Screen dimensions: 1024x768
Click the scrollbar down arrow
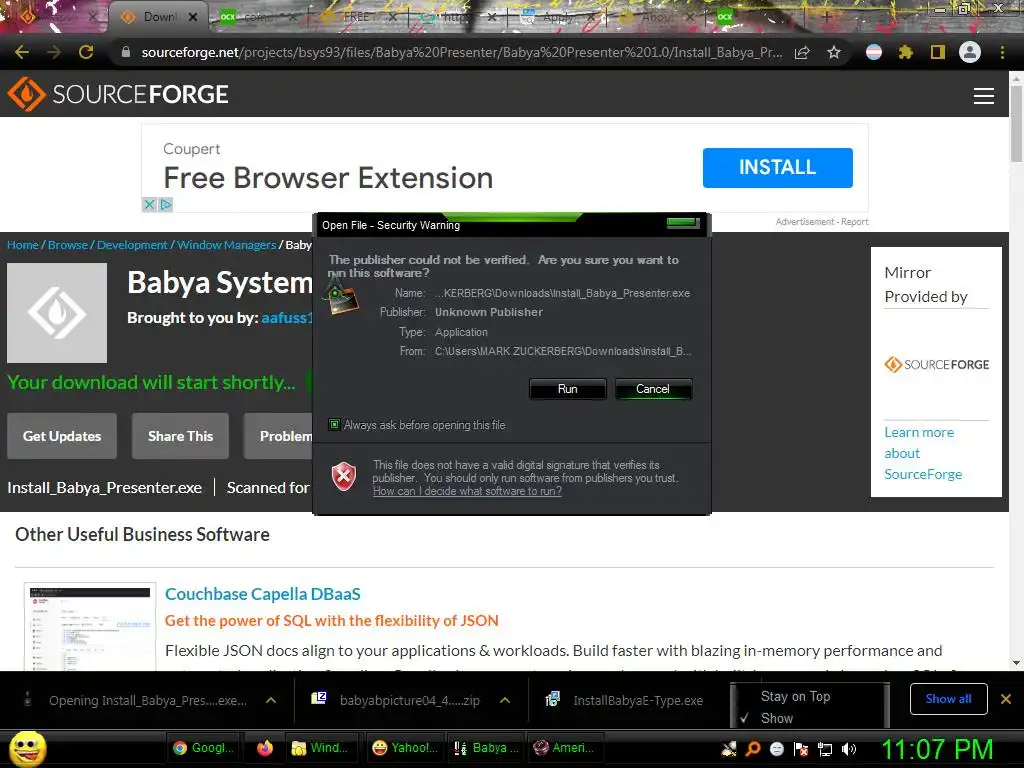coord(1016,663)
